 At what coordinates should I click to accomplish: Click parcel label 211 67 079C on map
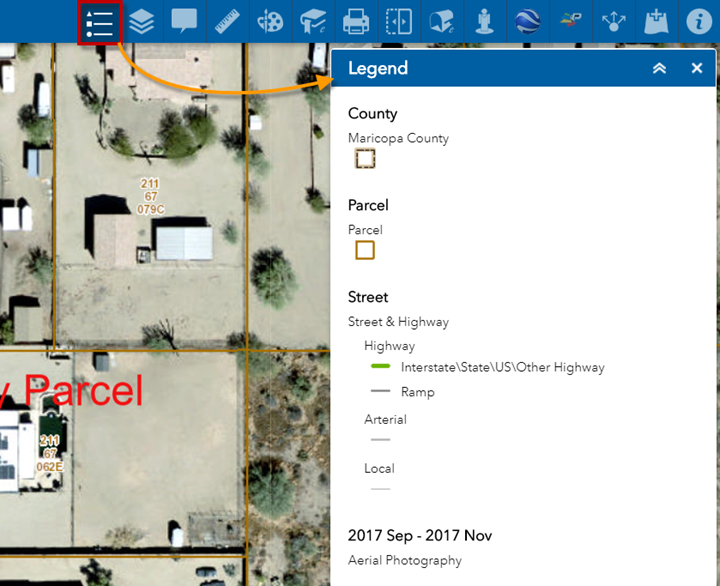pos(150,196)
